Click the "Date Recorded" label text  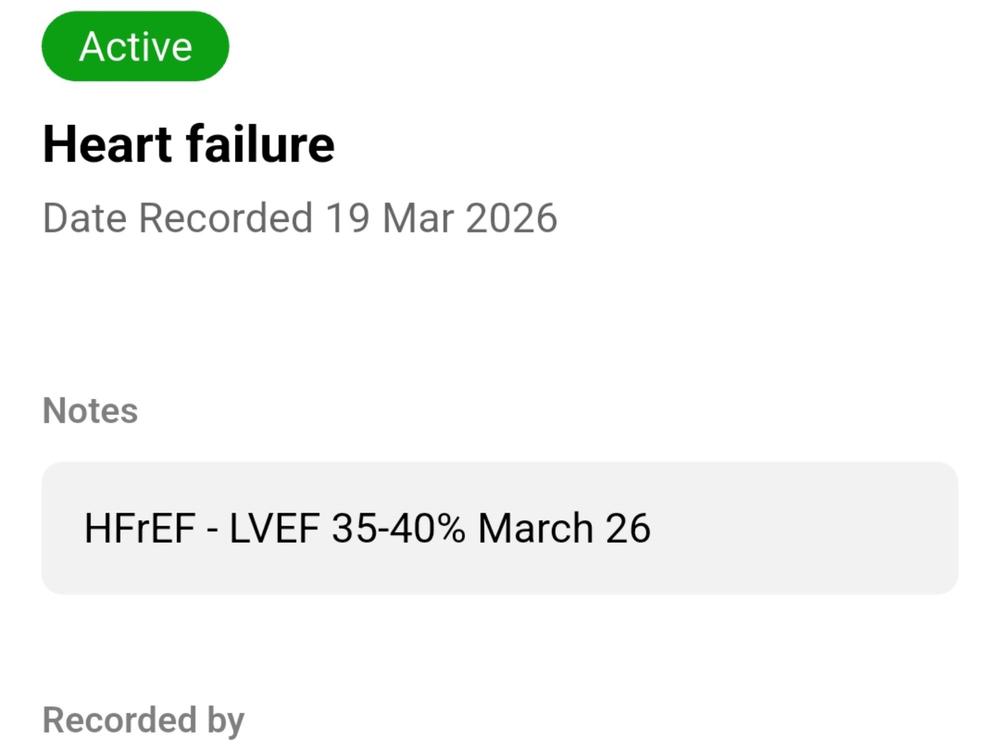(178, 218)
